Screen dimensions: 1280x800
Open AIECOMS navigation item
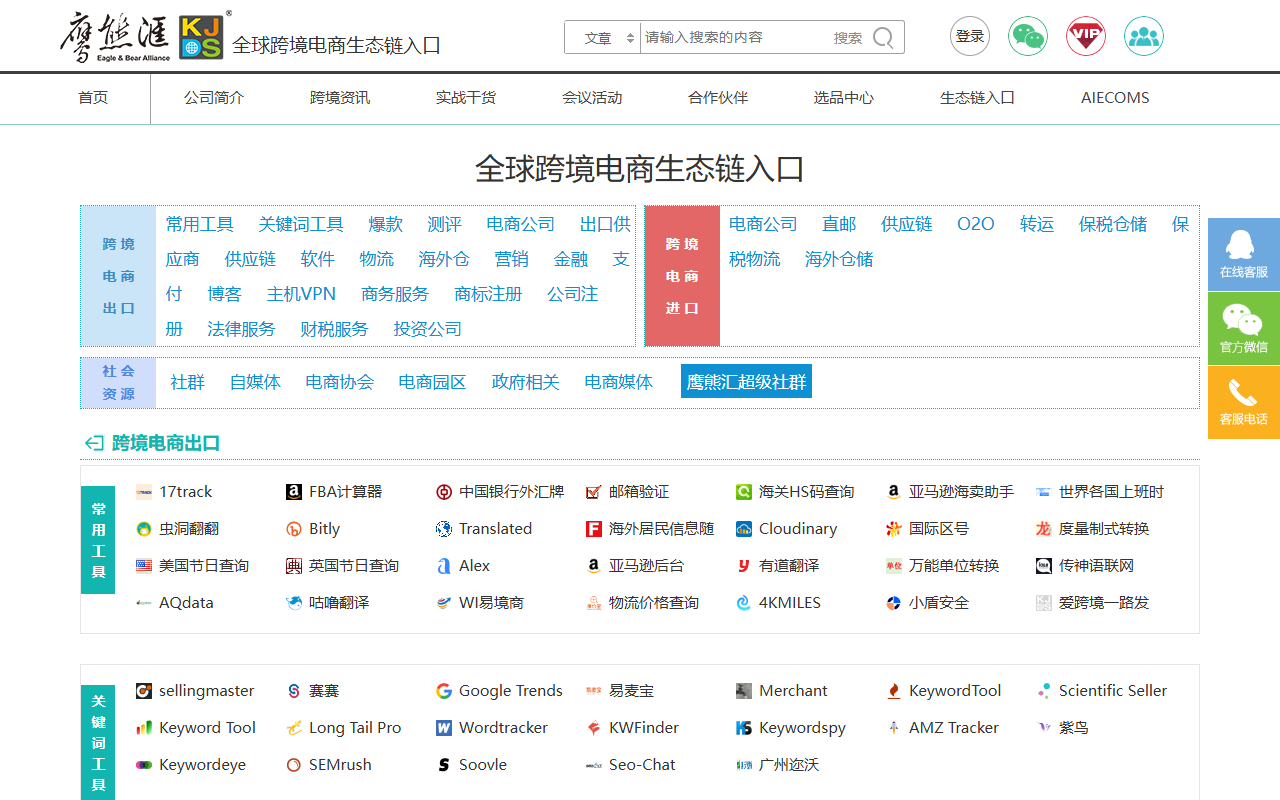pyautogui.click(x=1115, y=98)
